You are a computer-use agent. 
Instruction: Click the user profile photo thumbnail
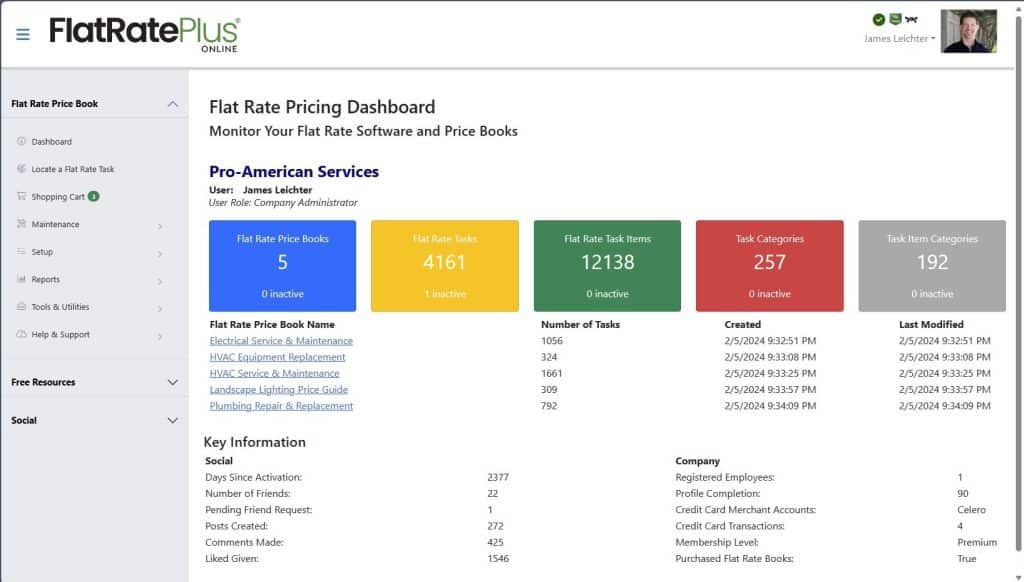[967, 31]
